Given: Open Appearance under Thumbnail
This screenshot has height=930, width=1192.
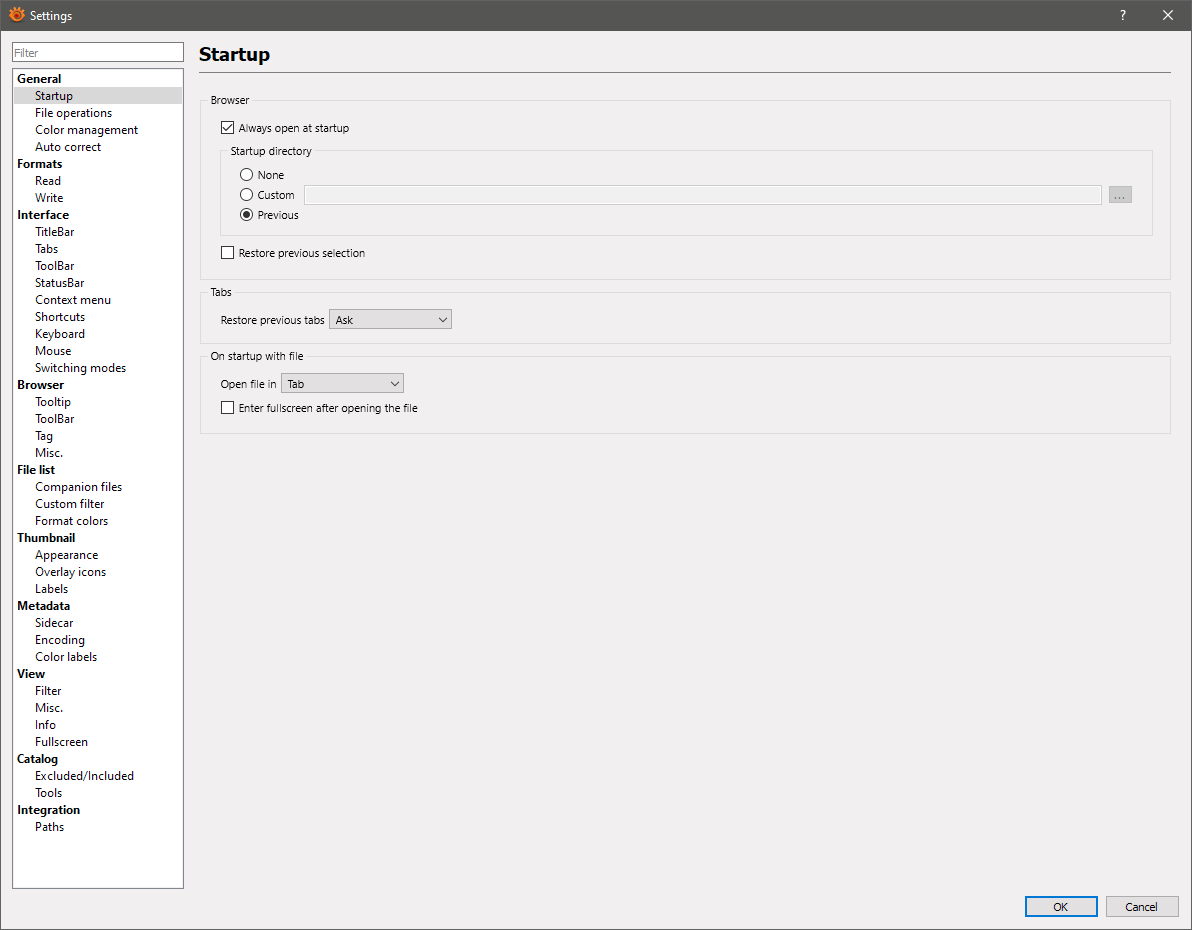Looking at the screenshot, I should tap(67, 555).
